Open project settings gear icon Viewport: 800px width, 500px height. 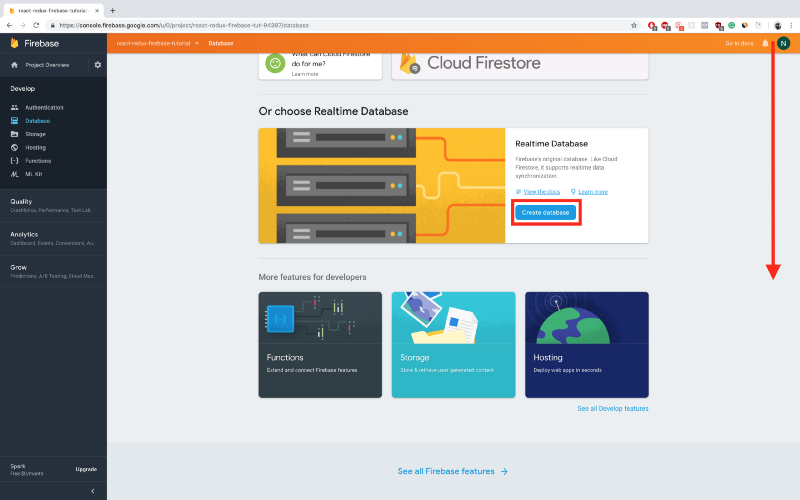(98, 65)
